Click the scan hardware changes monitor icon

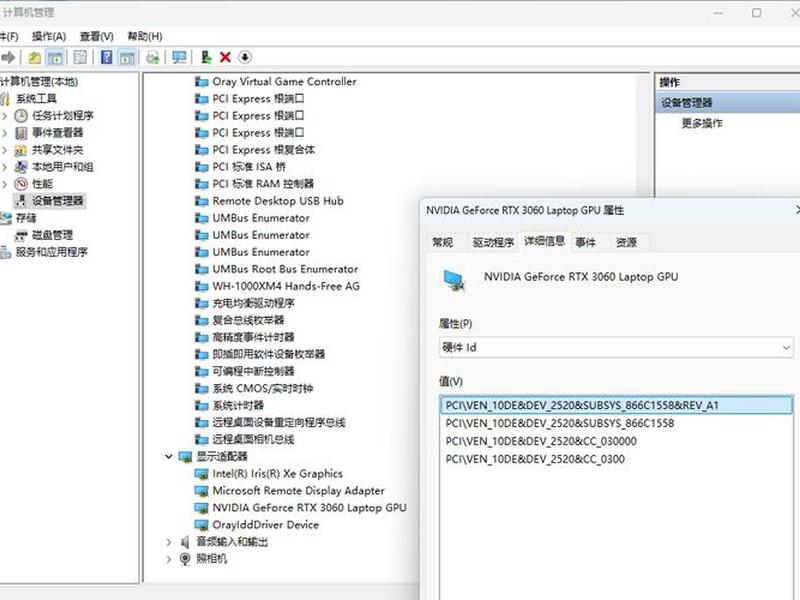coord(179,57)
